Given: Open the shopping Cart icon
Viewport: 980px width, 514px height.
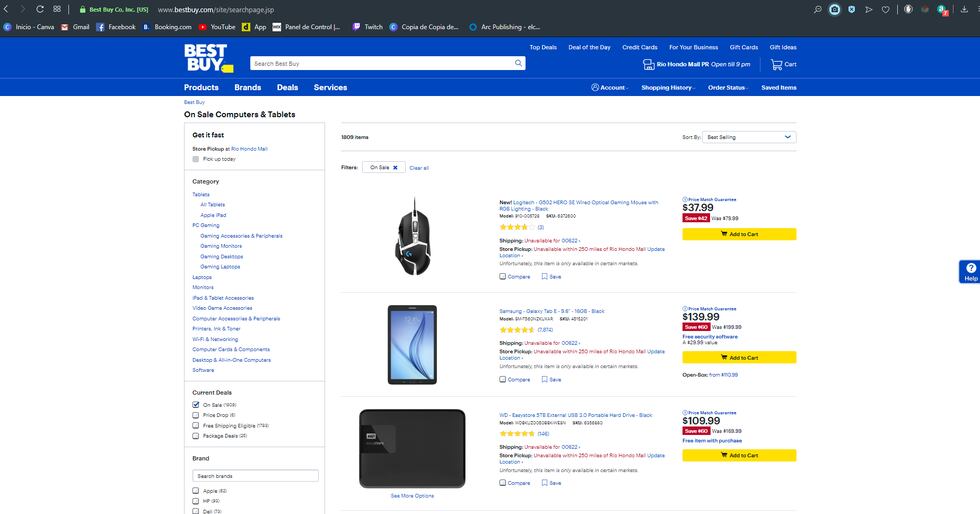Looking at the screenshot, I should point(776,64).
